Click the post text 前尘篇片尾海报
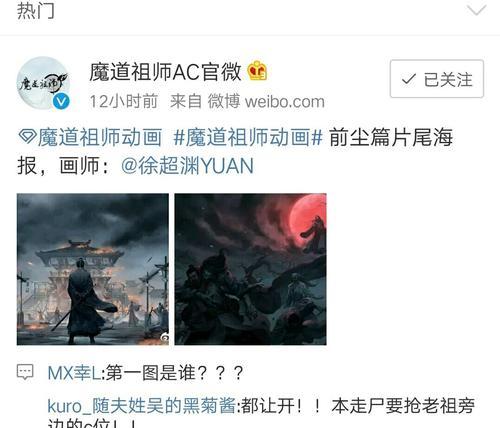Image resolution: width=500 pixels, height=428 pixels. [391, 137]
